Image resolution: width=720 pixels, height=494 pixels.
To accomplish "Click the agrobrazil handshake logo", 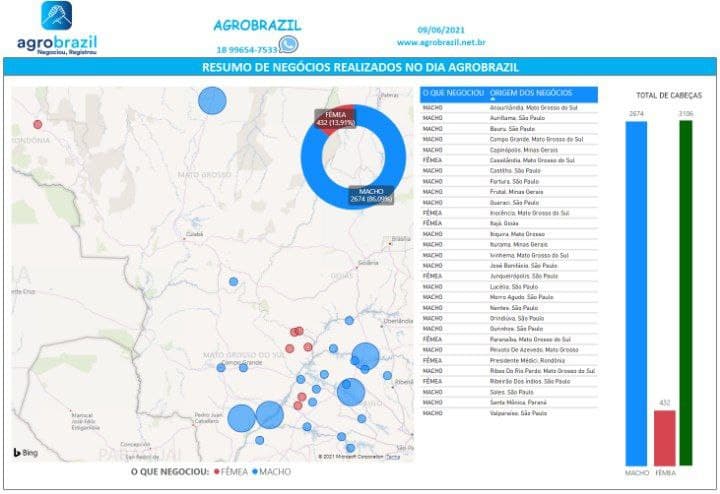I will pos(56,15).
